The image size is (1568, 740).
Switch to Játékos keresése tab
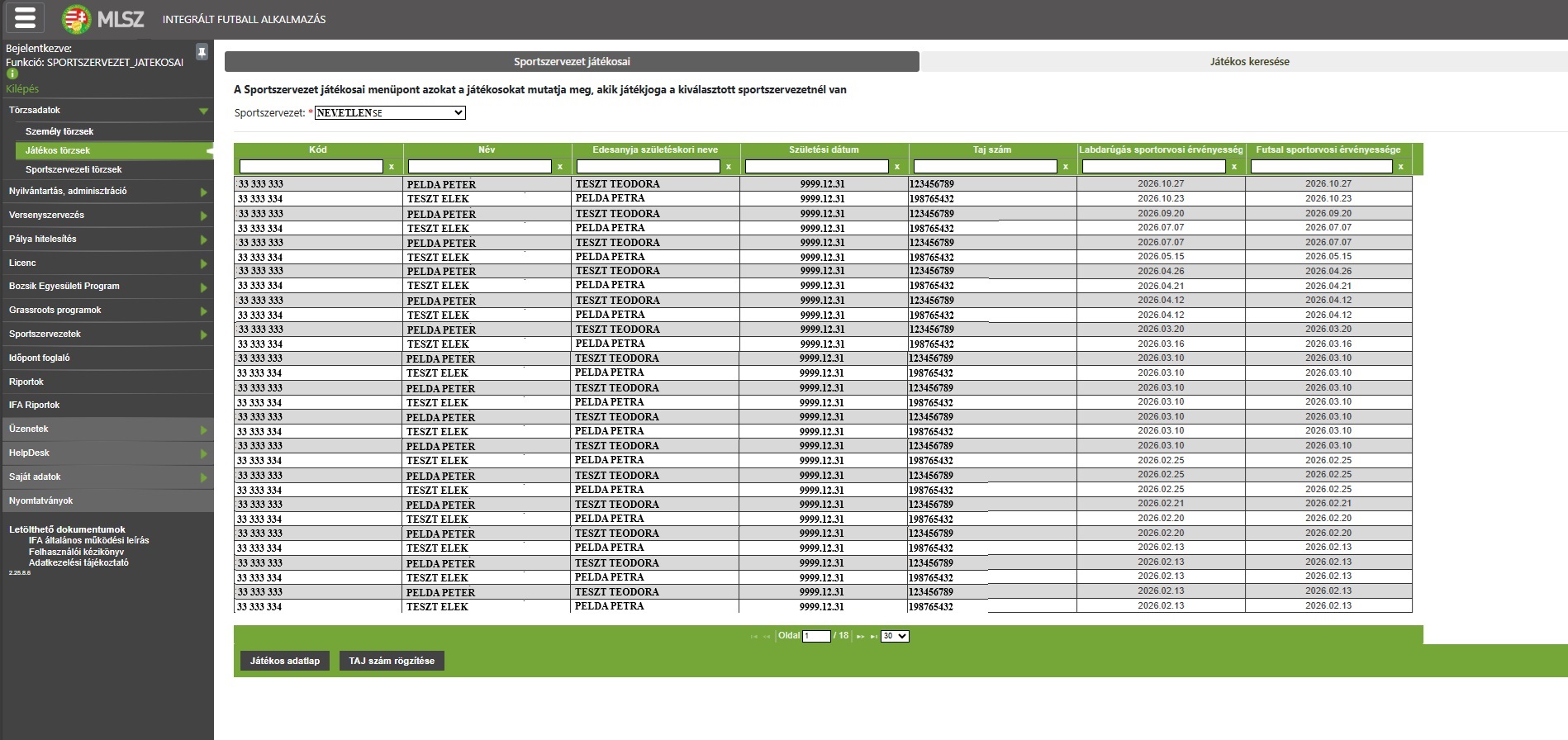pyautogui.click(x=1249, y=62)
